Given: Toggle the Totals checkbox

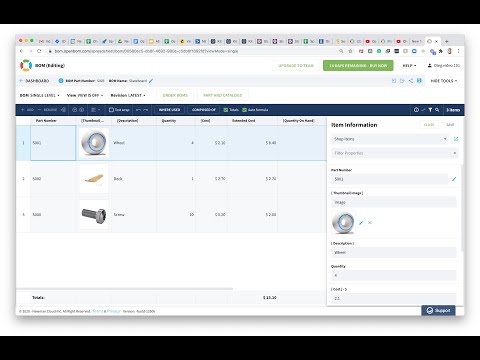Looking at the screenshot, I should tap(226, 110).
